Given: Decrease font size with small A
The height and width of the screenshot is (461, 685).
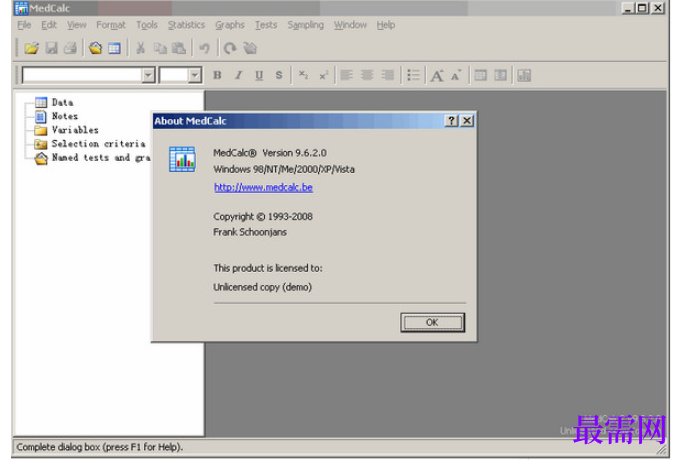Looking at the screenshot, I should coord(456,76).
